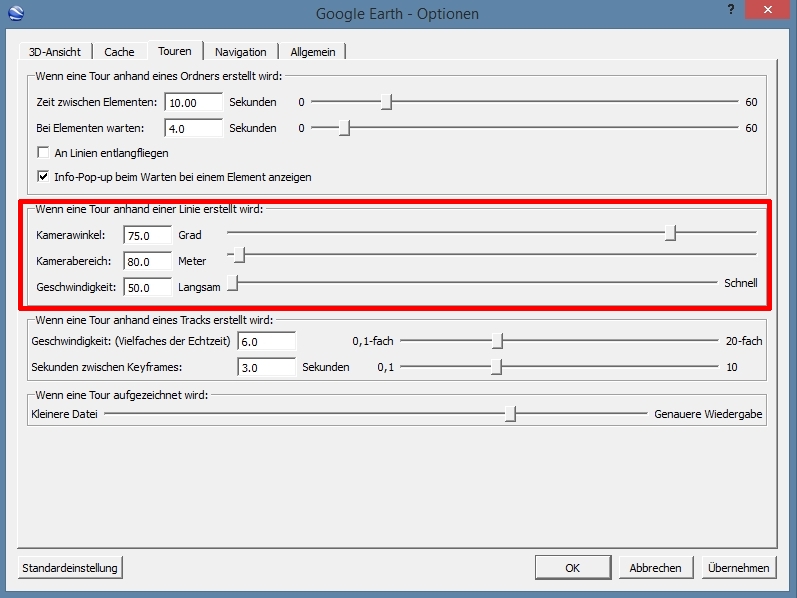Focus the Zeit zwischen Elementen field

coord(194,102)
